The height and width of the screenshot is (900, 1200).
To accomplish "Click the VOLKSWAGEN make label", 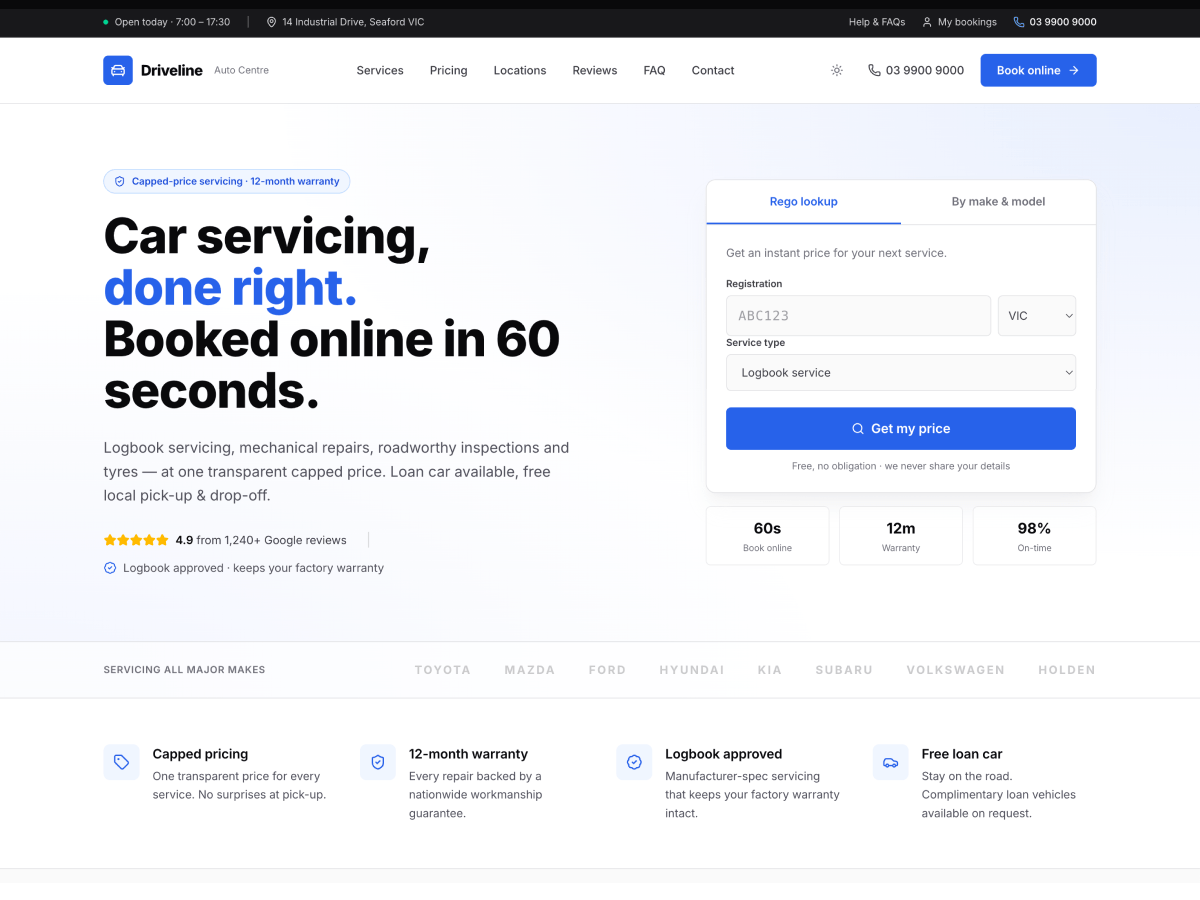I will [956, 670].
